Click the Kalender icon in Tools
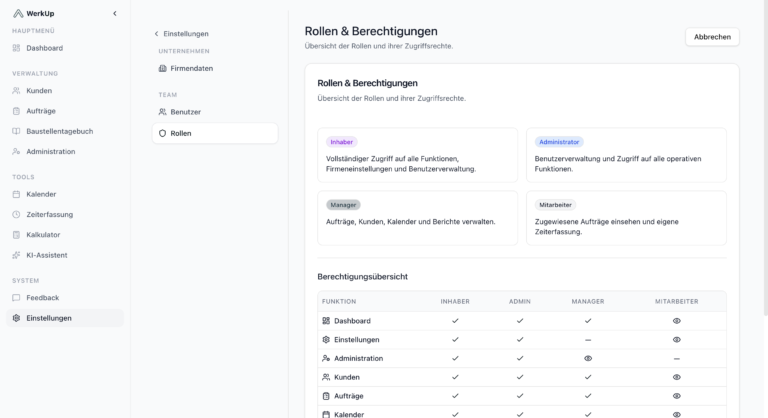The width and height of the screenshot is (768, 418). point(16,194)
